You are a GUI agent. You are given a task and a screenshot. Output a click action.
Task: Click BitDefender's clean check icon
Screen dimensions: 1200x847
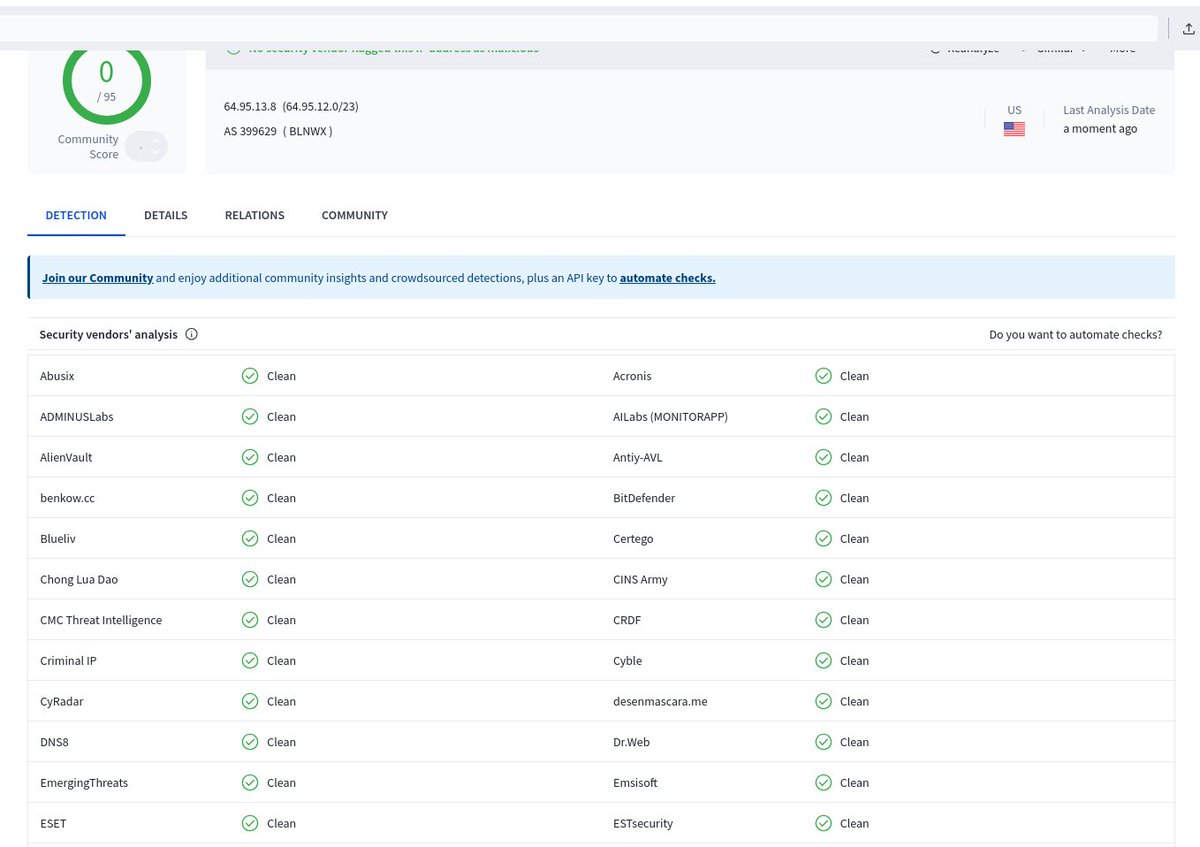823,498
